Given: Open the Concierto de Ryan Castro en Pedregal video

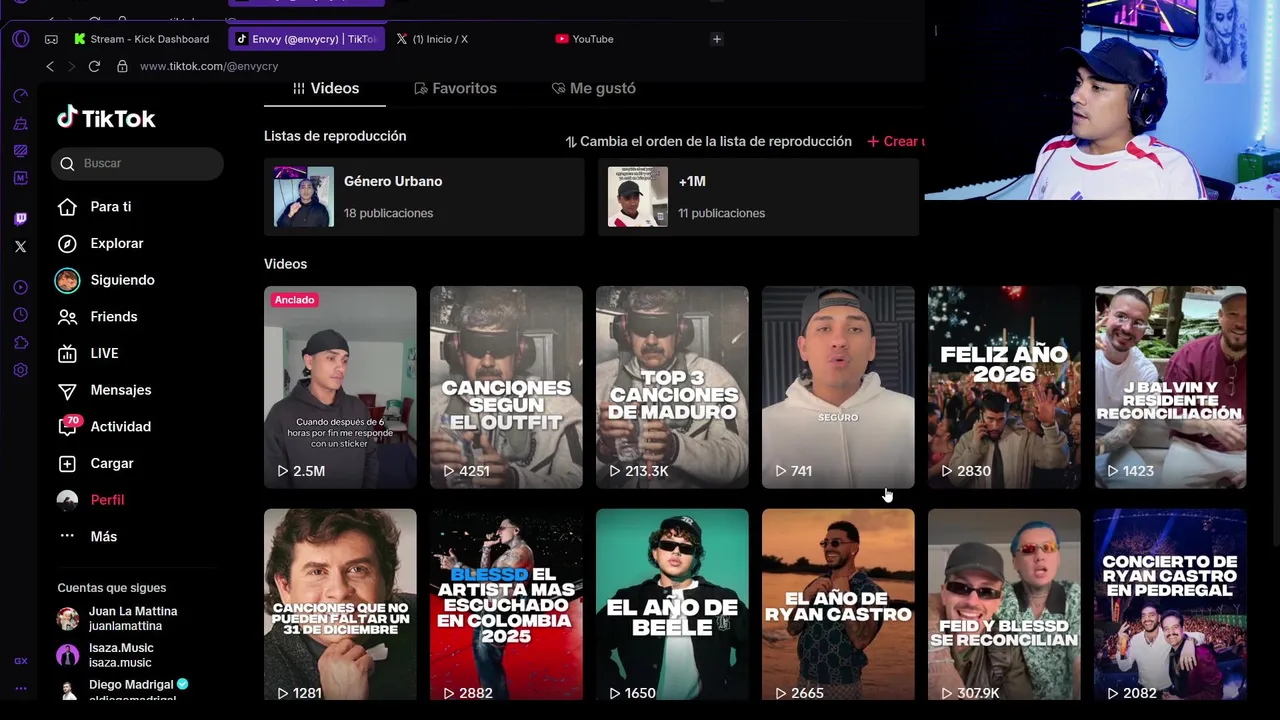Looking at the screenshot, I should click(1170, 605).
